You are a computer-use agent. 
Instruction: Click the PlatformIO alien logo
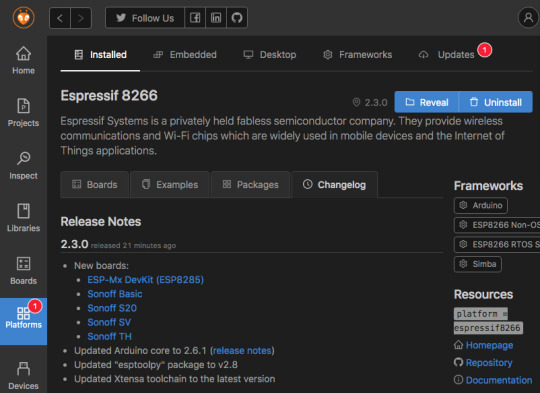(x=23, y=18)
